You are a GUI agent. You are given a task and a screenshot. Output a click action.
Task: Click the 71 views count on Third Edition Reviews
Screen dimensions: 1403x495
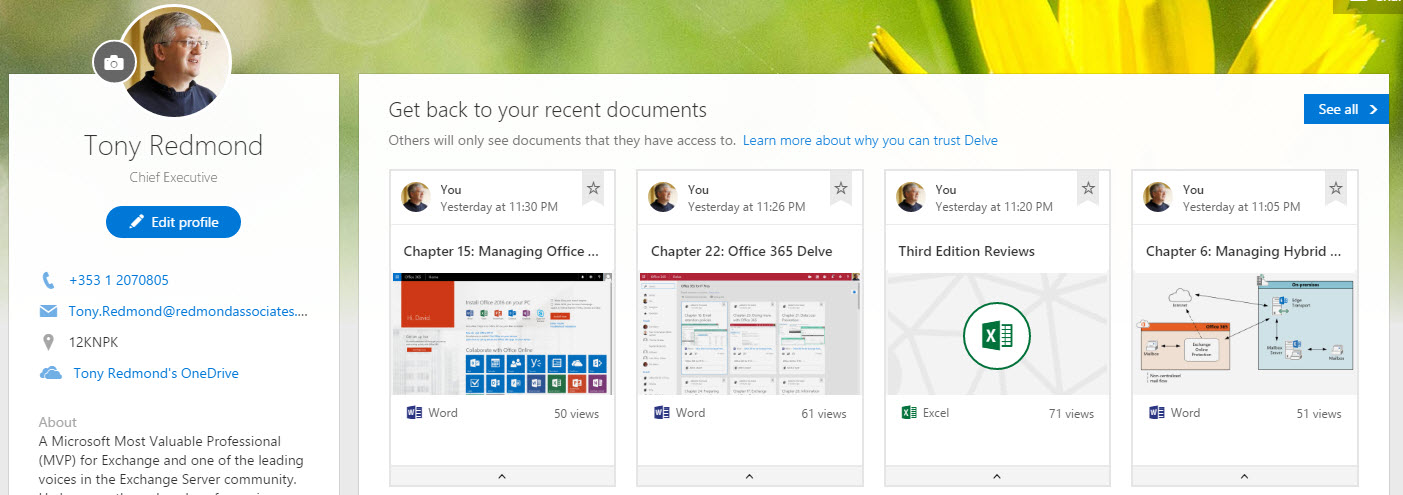(x=1071, y=413)
